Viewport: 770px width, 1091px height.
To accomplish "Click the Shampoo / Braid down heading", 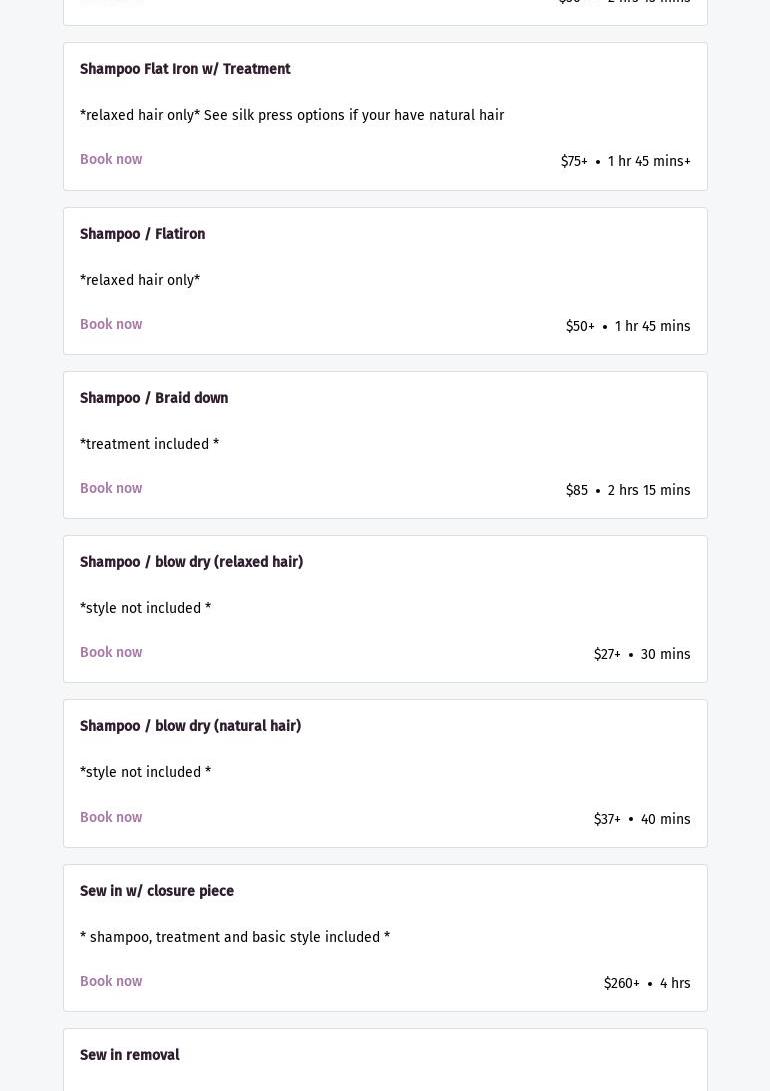I will tap(154, 399).
